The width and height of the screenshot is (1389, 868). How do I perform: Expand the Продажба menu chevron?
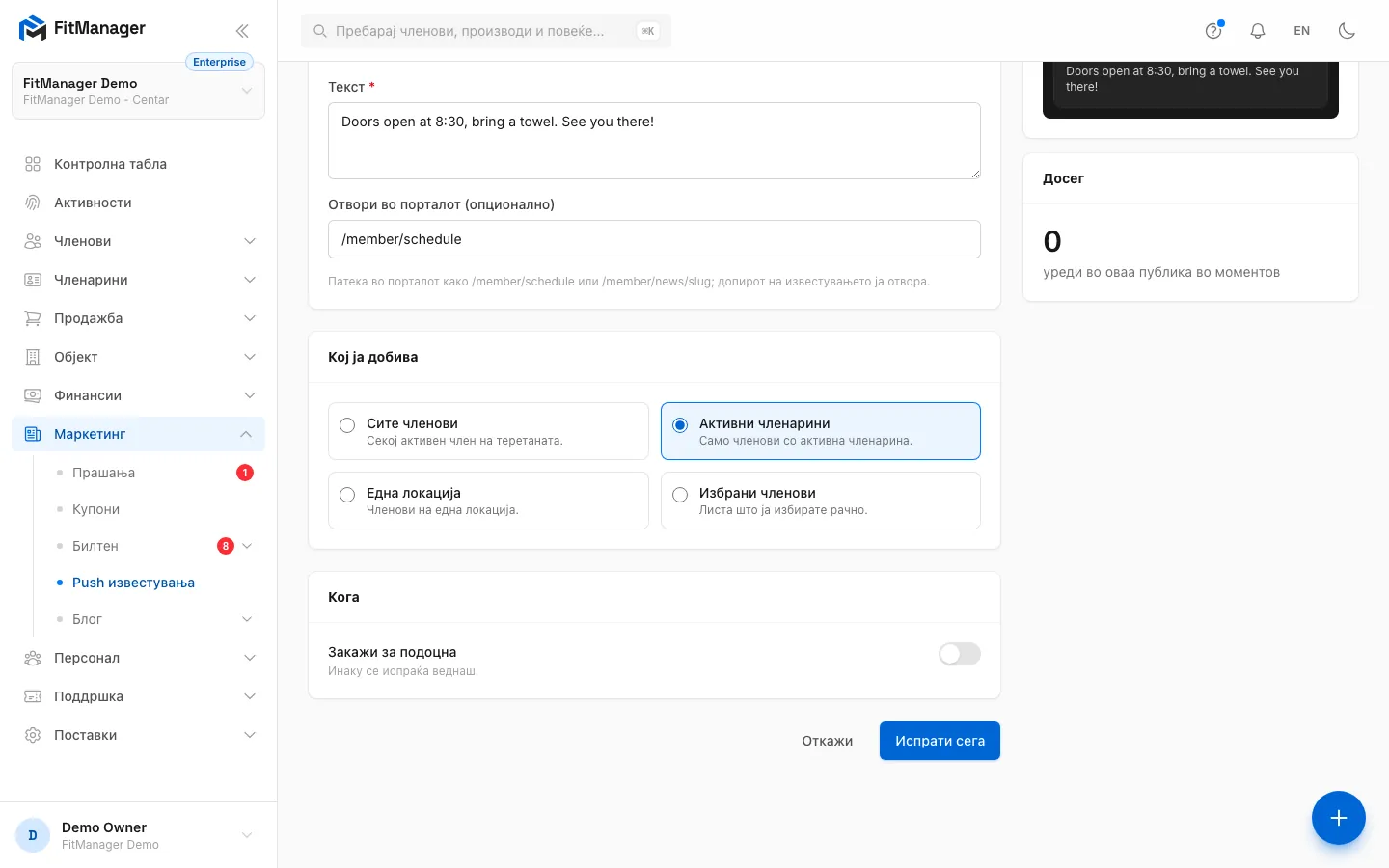coord(250,318)
